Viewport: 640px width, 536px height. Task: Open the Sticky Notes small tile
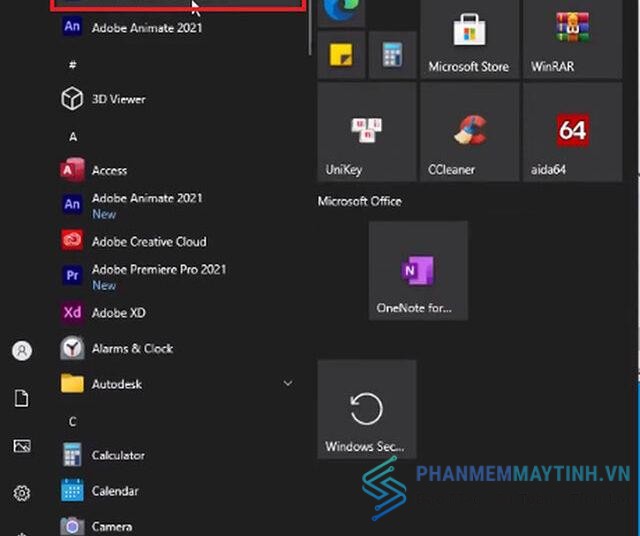(341, 55)
